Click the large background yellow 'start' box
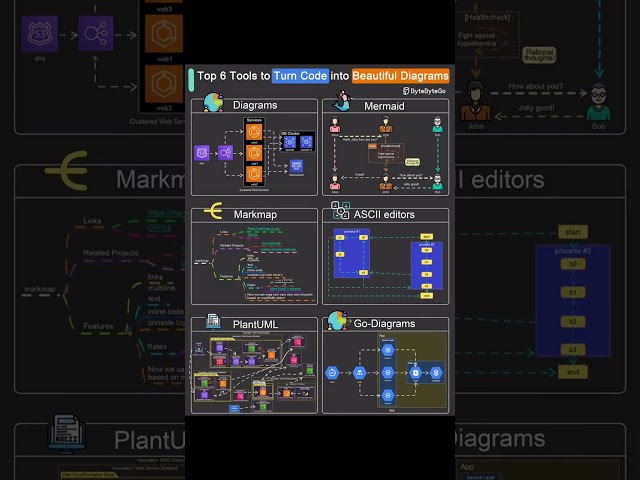The height and width of the screenshot is (480, 640). pos(573,232)
